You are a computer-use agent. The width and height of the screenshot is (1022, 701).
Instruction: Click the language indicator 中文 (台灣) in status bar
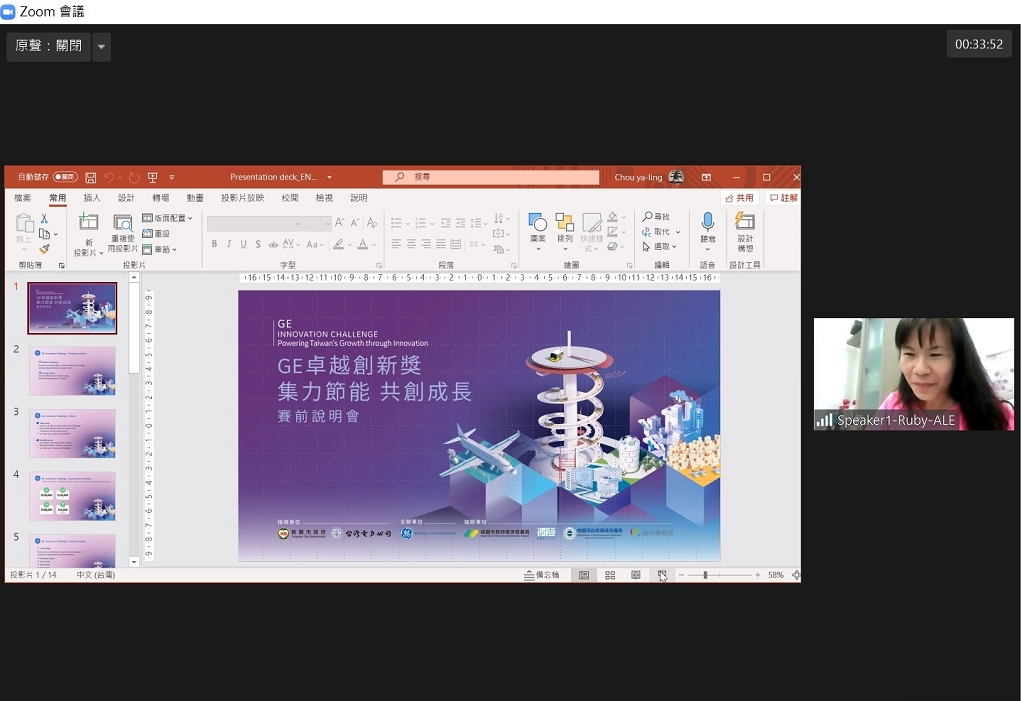tap(96, 575)
